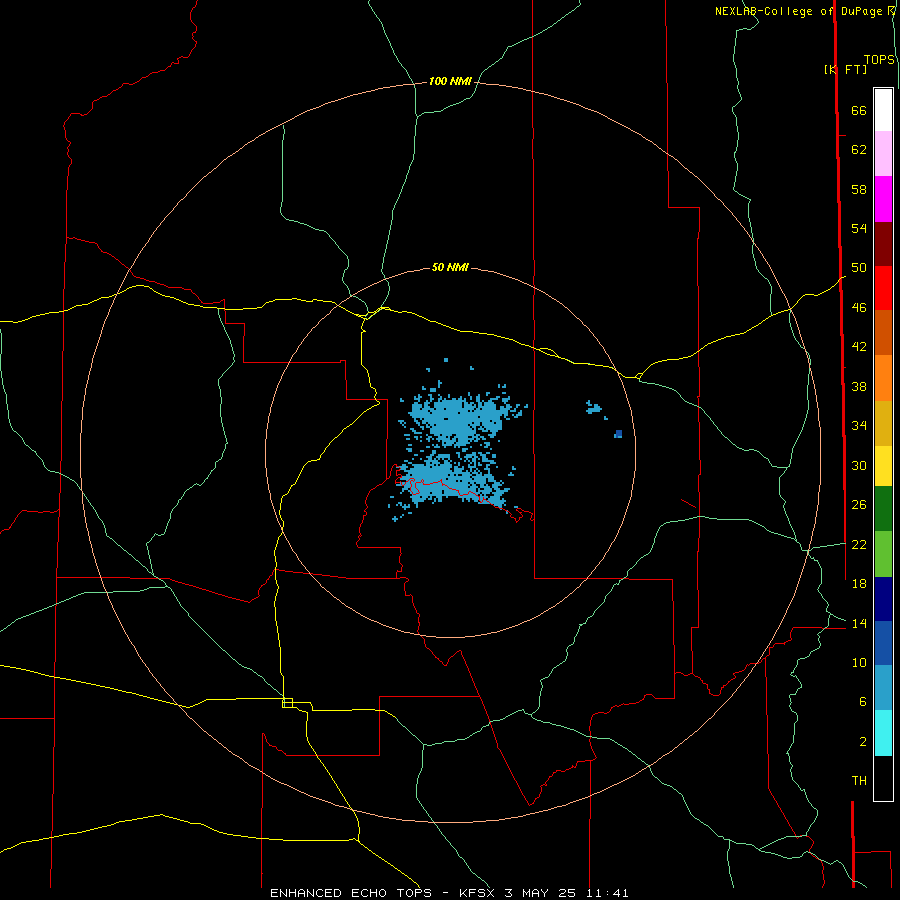Viewport: 900px width, 900px height.
Task: Click the TOPS legend heading
Action: pos(879,60)
